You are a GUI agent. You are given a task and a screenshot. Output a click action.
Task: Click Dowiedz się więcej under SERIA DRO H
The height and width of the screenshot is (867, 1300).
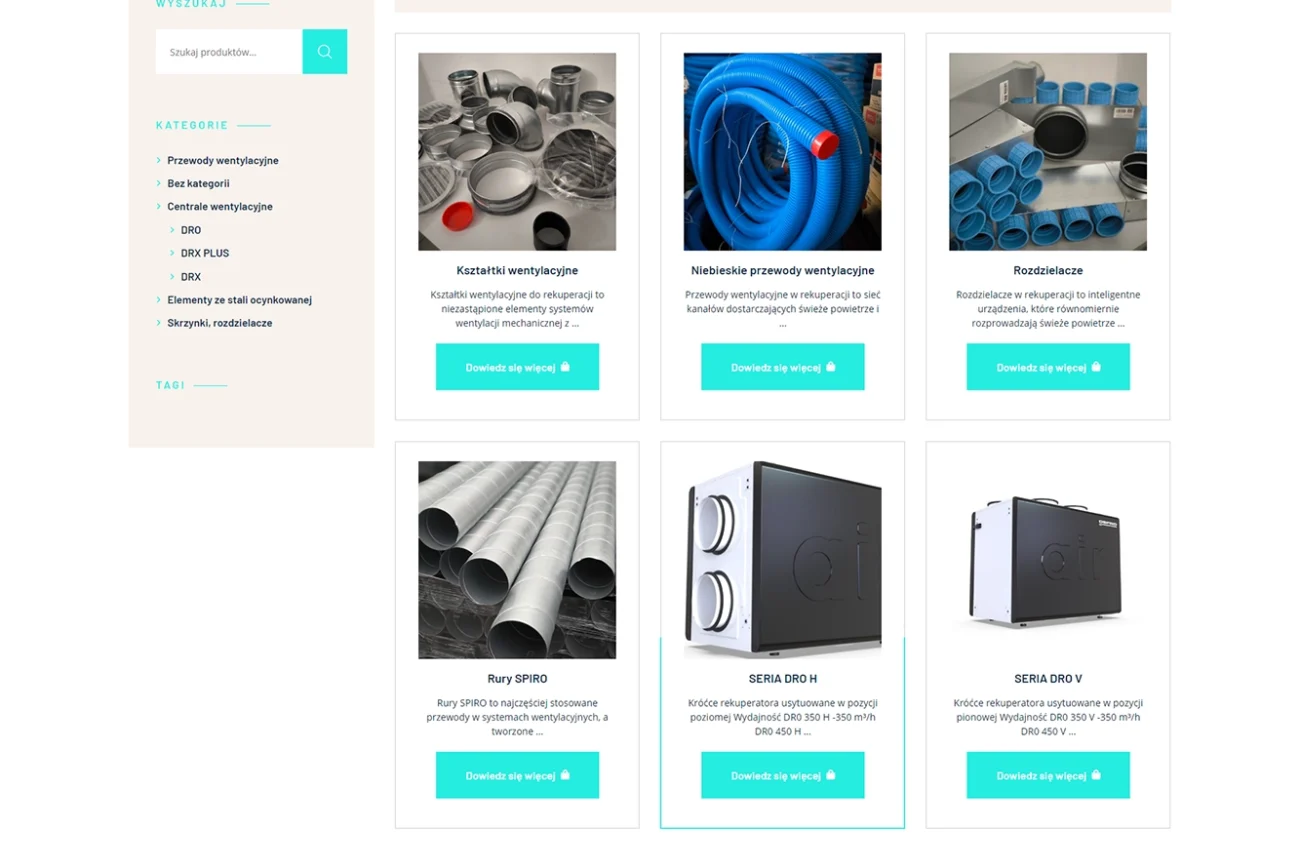pyautogui.click(x=782, y=775)
